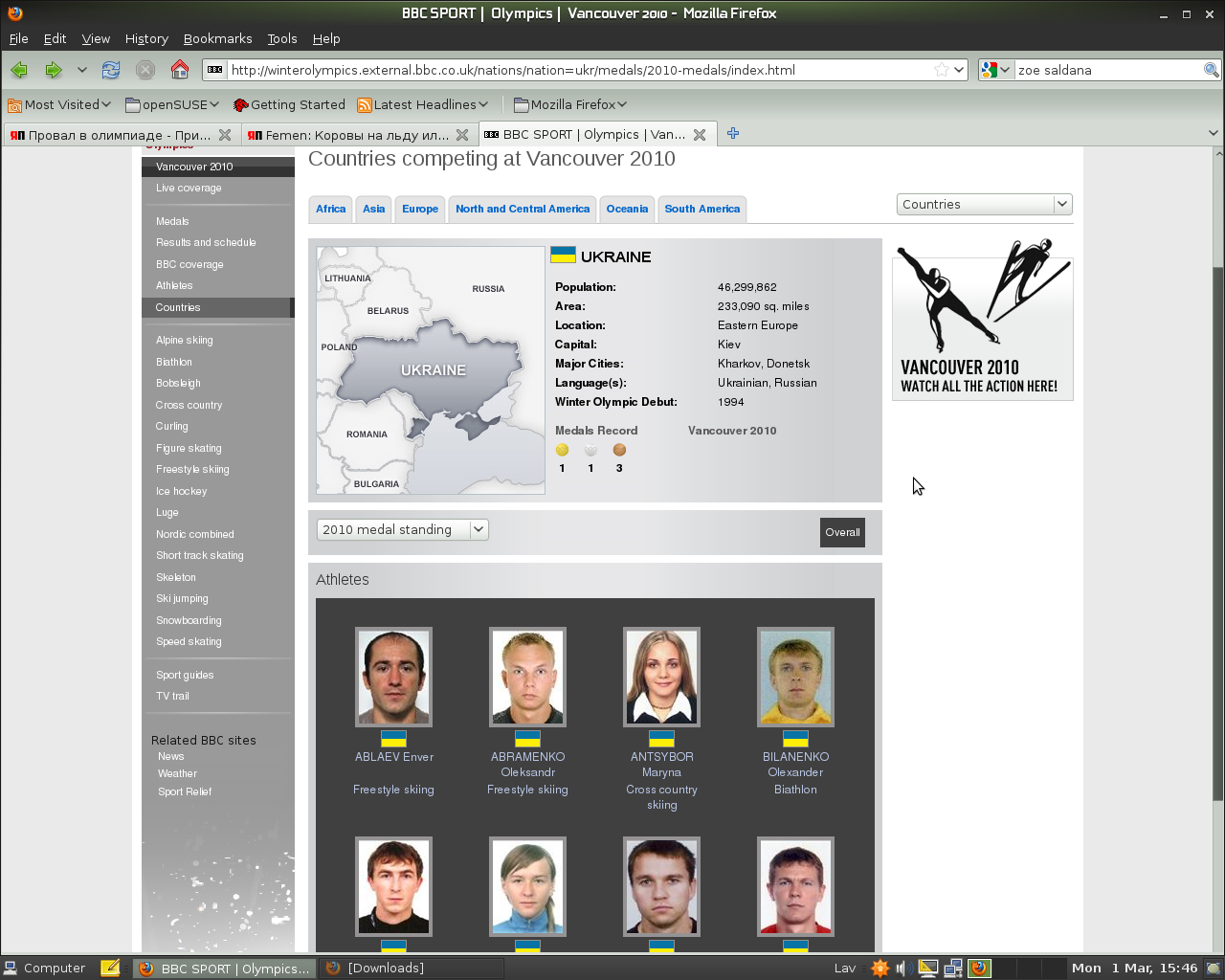Click the URL address field
This screenshot has width=1225, height=980.
click(574, 70)
